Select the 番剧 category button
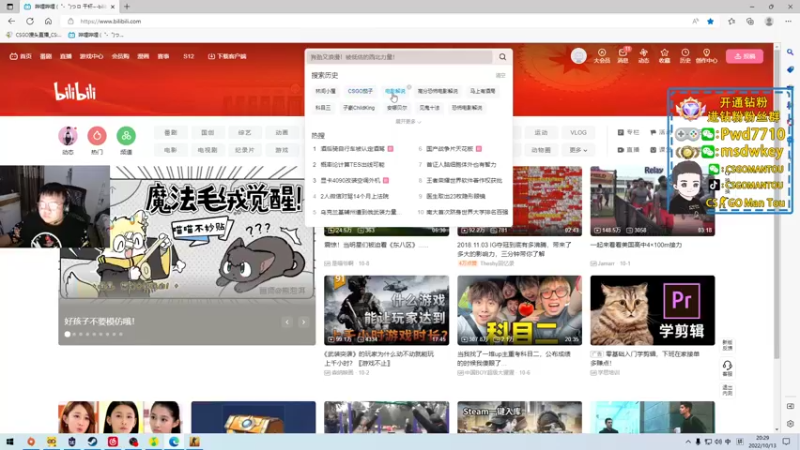800x450 pixels. tap(170, 133)
